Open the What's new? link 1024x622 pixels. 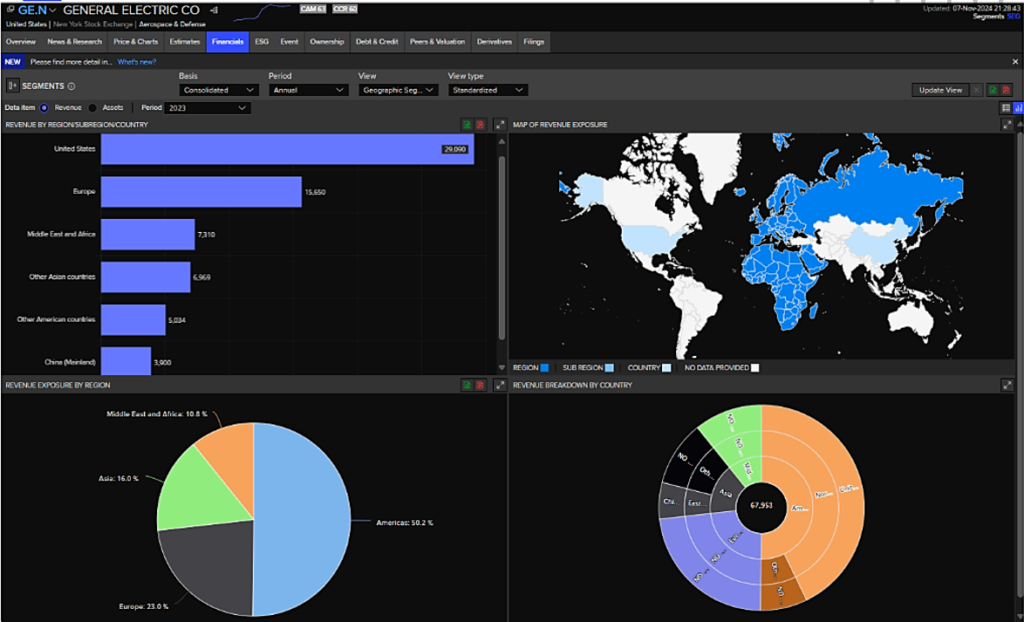[x=137, y=61]
